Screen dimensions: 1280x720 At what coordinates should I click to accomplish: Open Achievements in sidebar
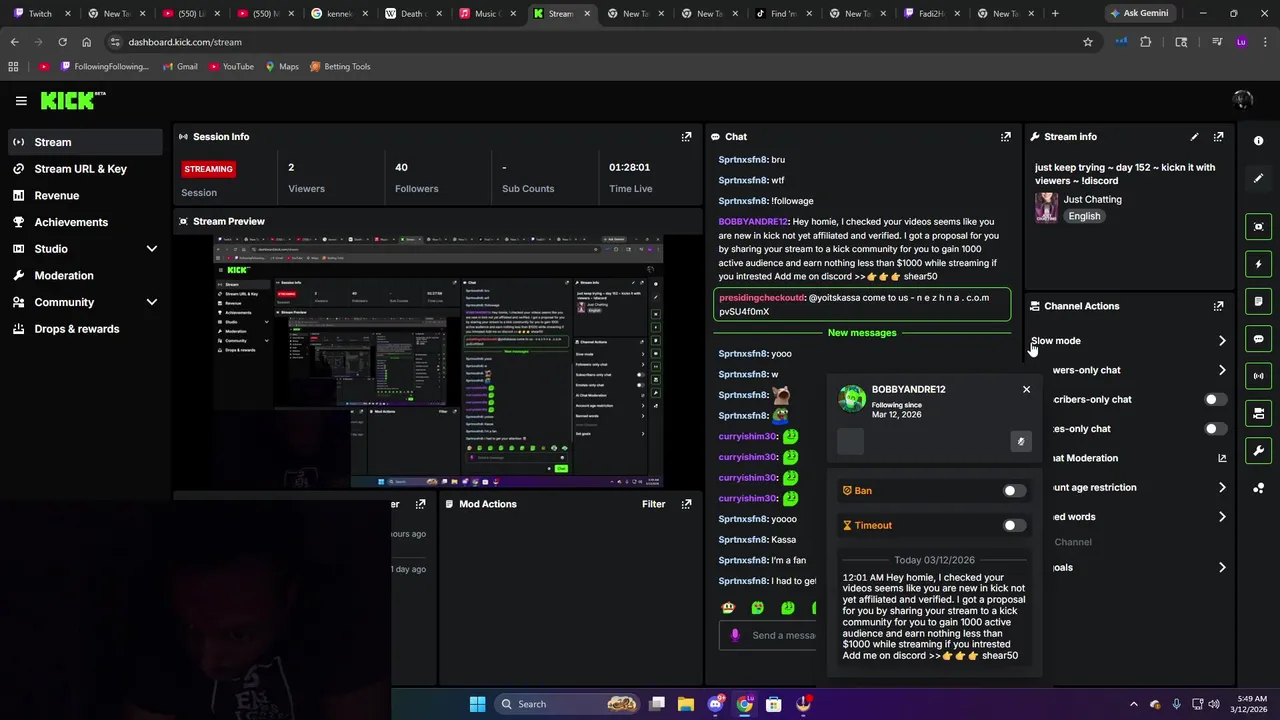(85, 222)
